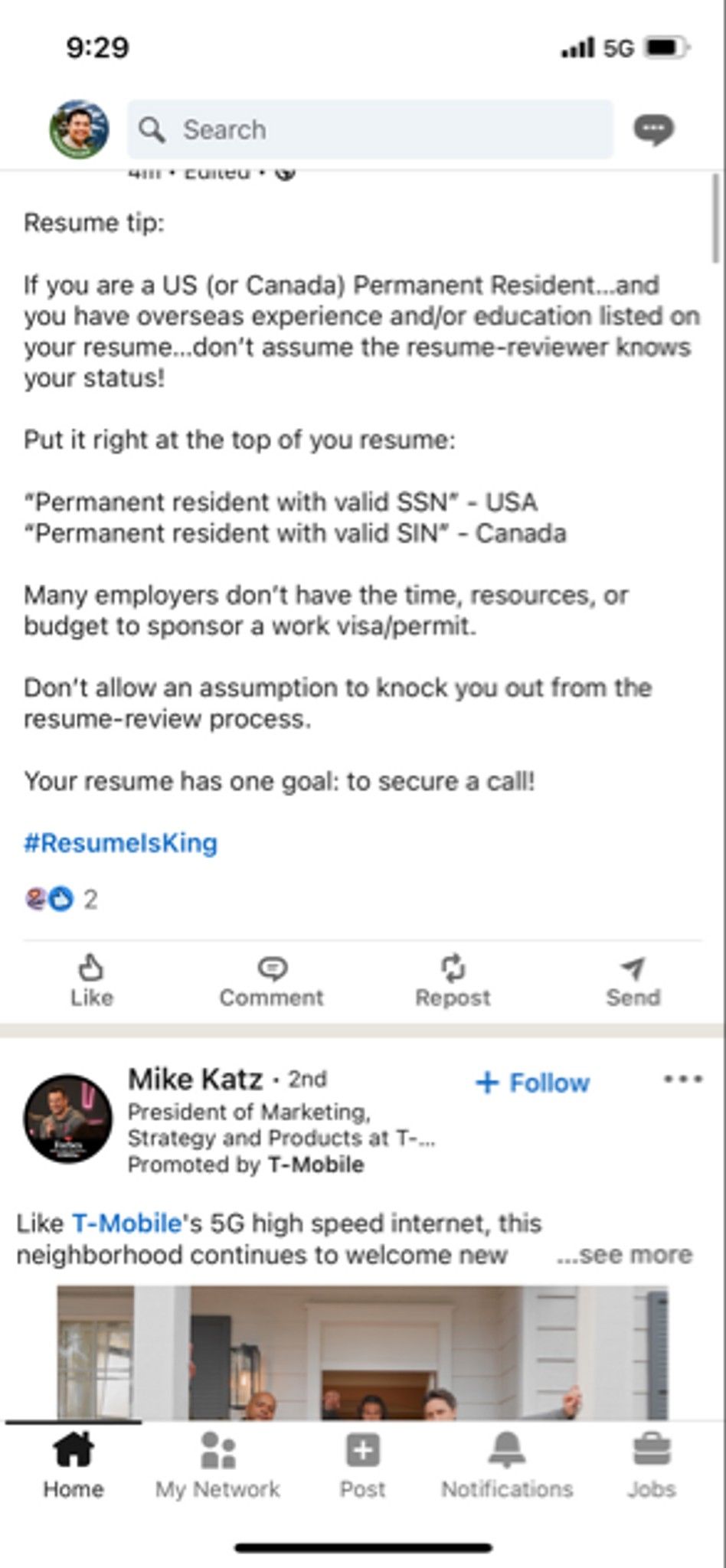
Task: Open Comment on the resume tip post
Action: pos(272,981)
